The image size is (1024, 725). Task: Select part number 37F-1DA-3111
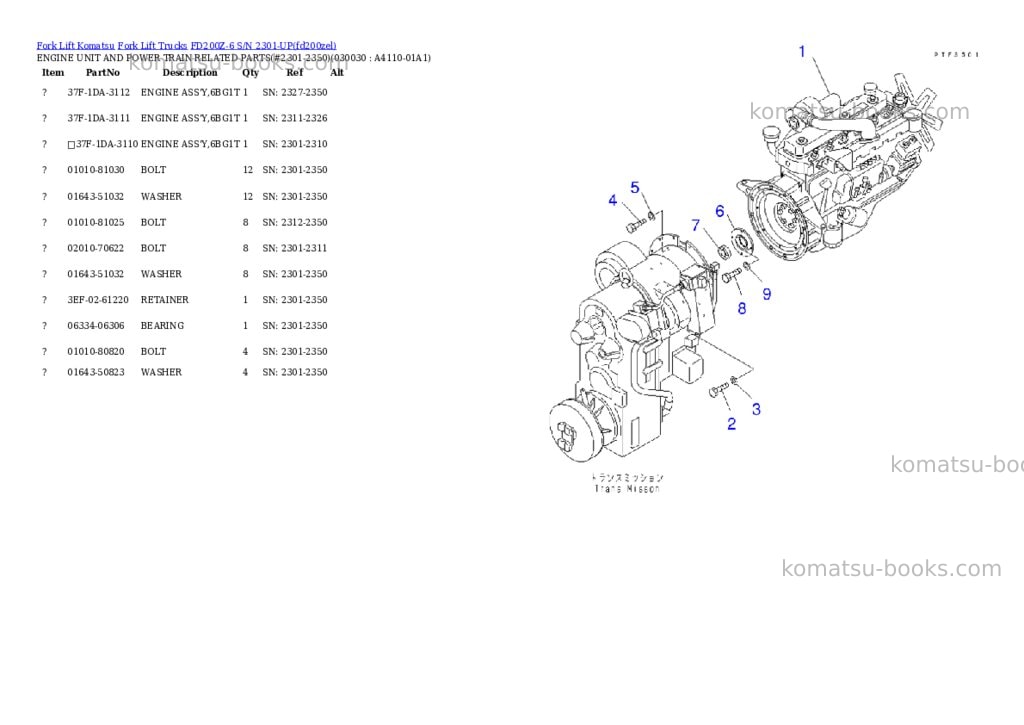(x=99, y=118)
